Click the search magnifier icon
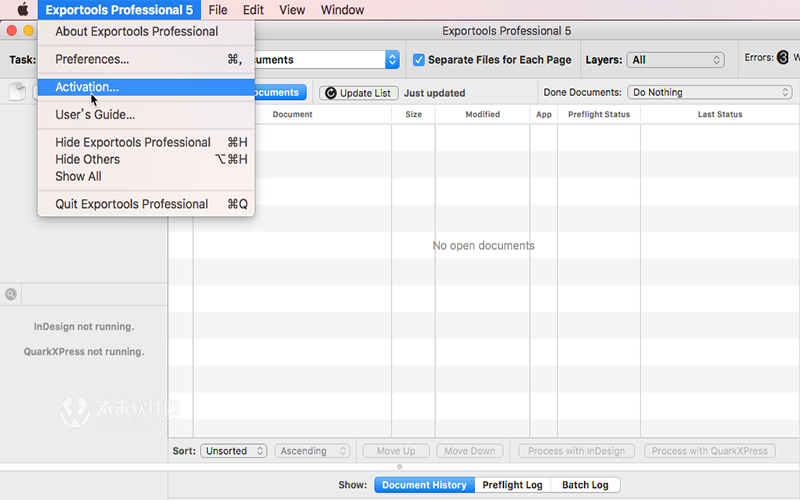This screenshot has width=800, height=500. 11,294
